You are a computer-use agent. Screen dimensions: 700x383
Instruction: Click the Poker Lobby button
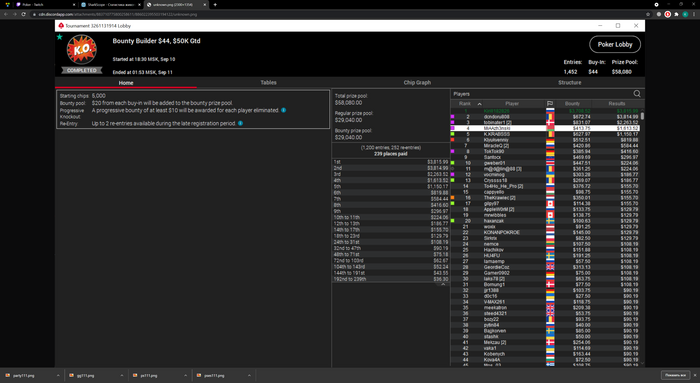615,44
